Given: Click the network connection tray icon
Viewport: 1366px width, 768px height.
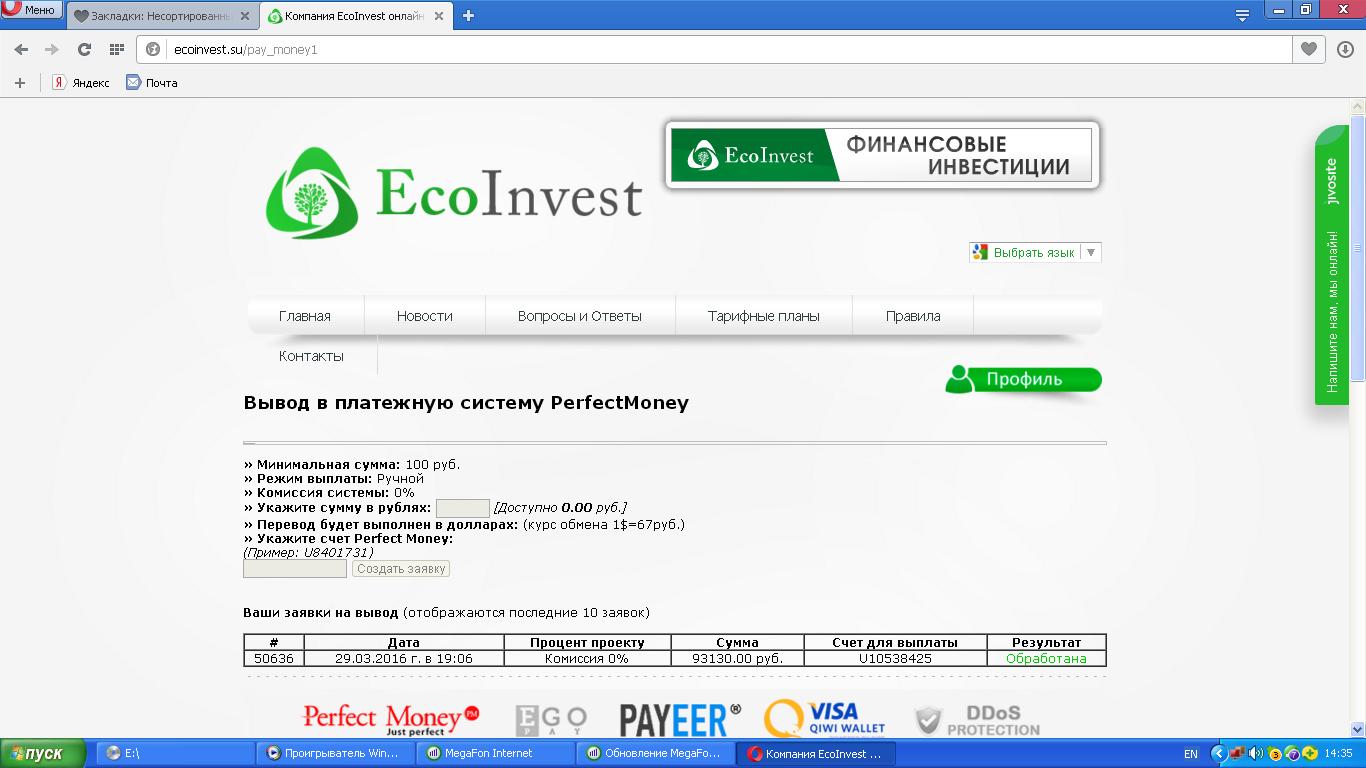Looking at the screenshot, I should pyautogui.click(x=1238, y=753).
